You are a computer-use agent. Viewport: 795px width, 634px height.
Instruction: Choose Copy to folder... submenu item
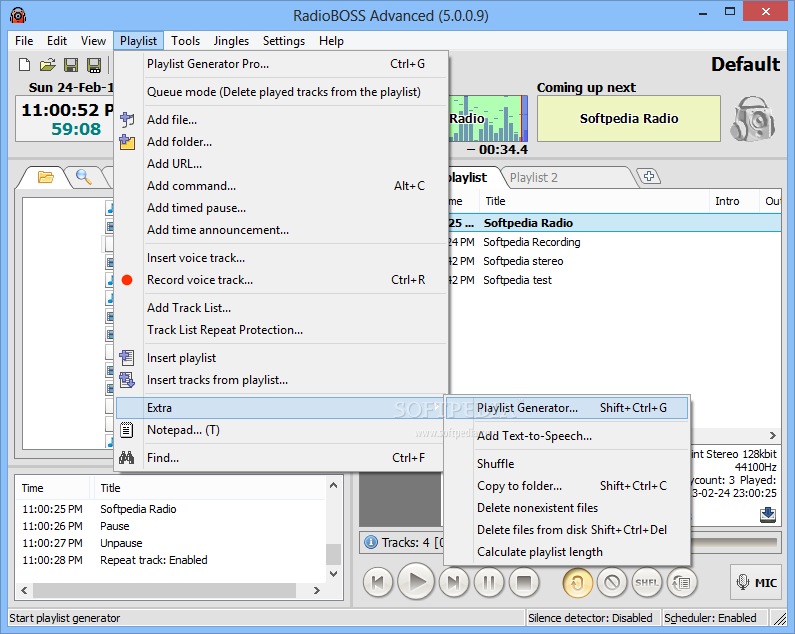(x=566, y=486)
